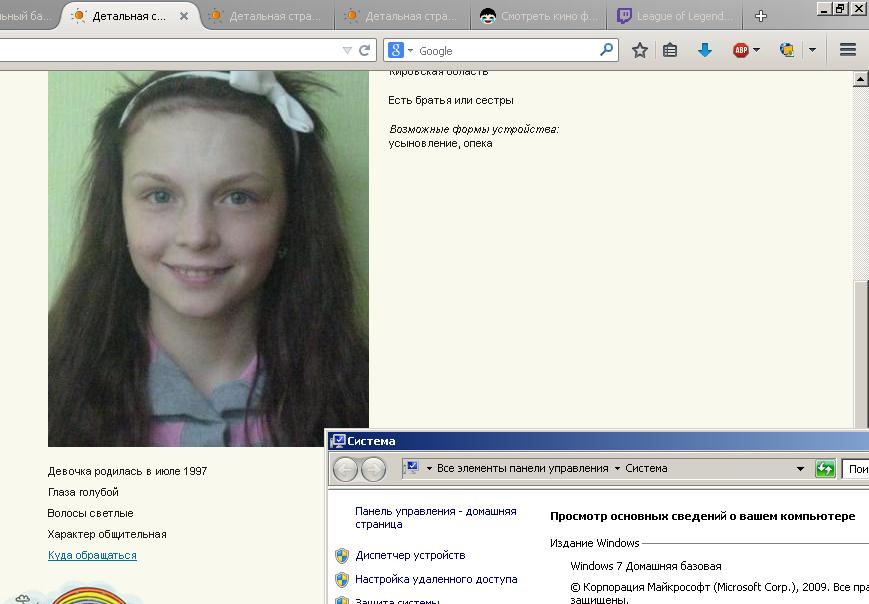Expand arrow before 'Система' breadcrumb
Image resolution: width=869 pixels, height=604 pixels.
point(617,469)
